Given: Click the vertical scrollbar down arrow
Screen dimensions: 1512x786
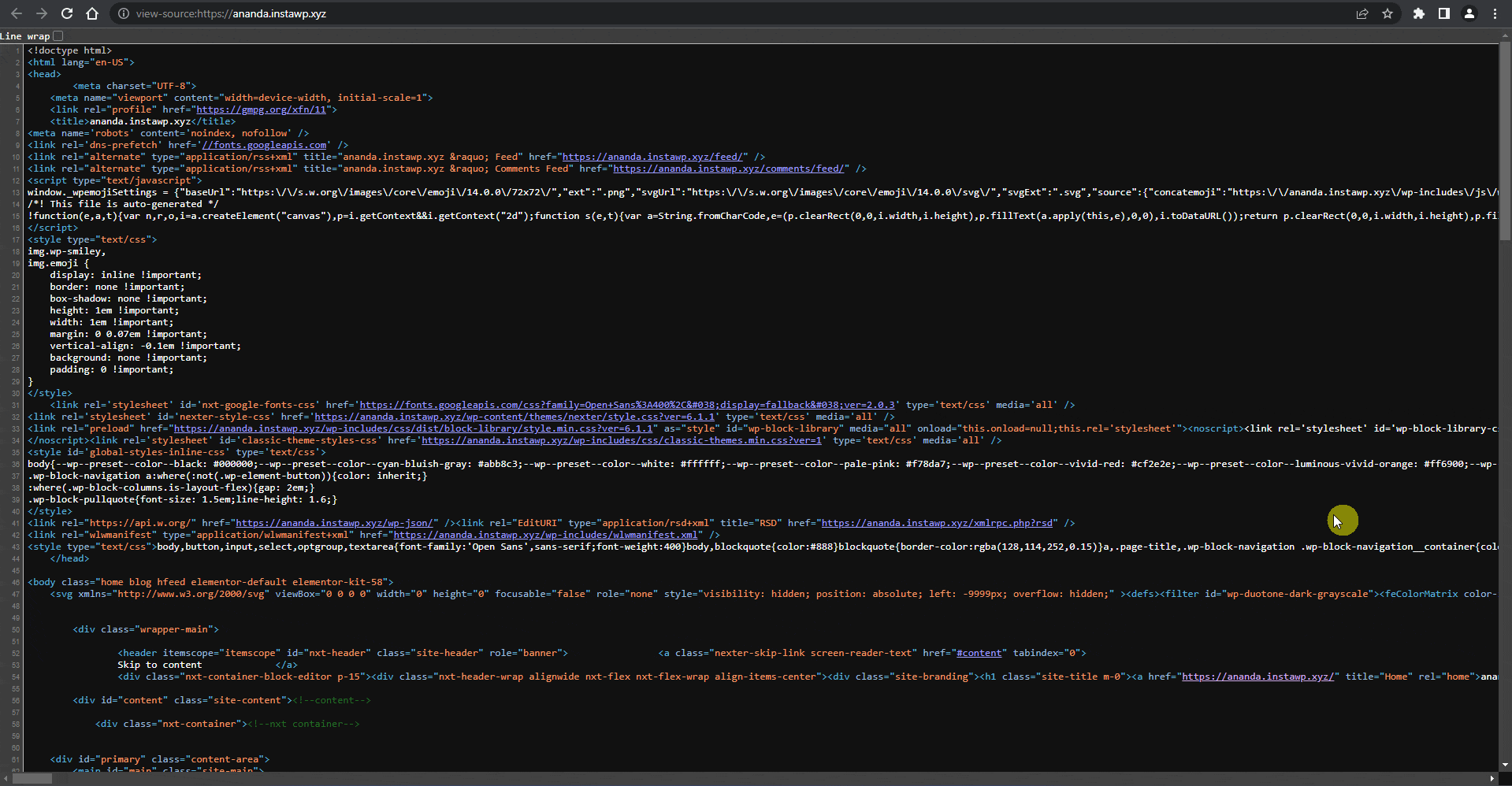Looking at the screenshot, I should (x=1506, y=764).
